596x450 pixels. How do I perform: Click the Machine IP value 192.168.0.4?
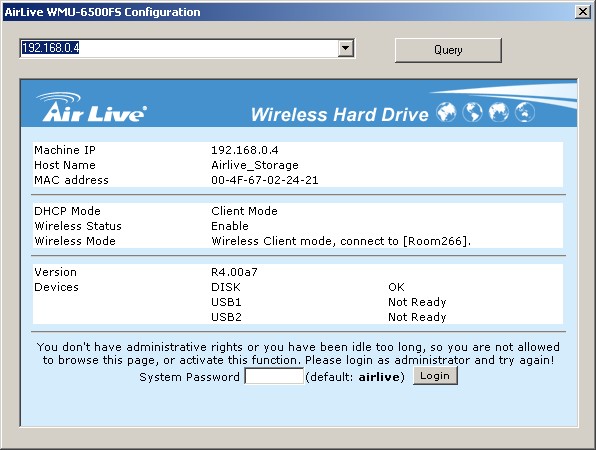(245, 150)
